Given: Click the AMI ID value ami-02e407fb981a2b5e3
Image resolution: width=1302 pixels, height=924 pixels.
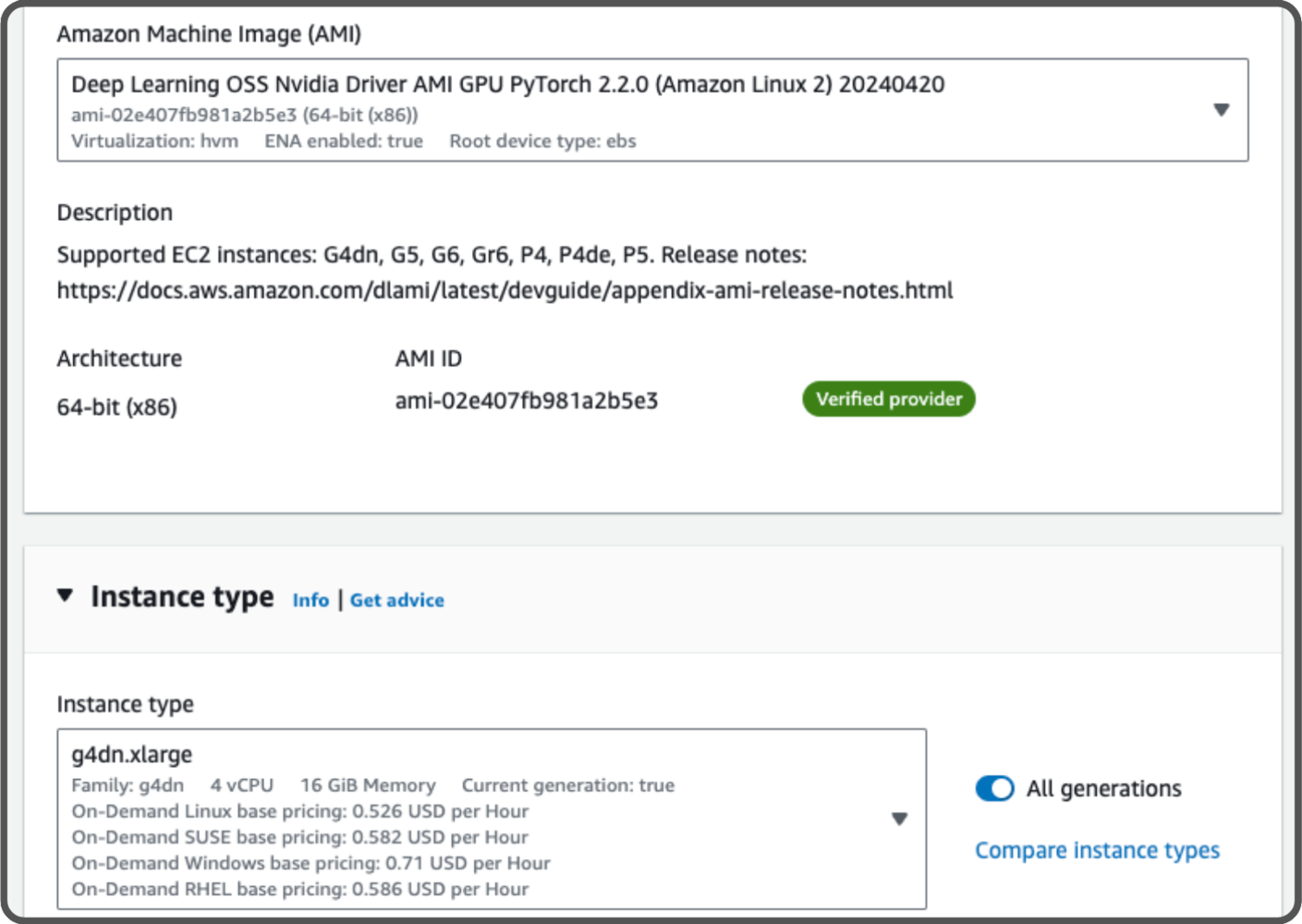Looking at the screenshot, I should click(x=526, y=401).
